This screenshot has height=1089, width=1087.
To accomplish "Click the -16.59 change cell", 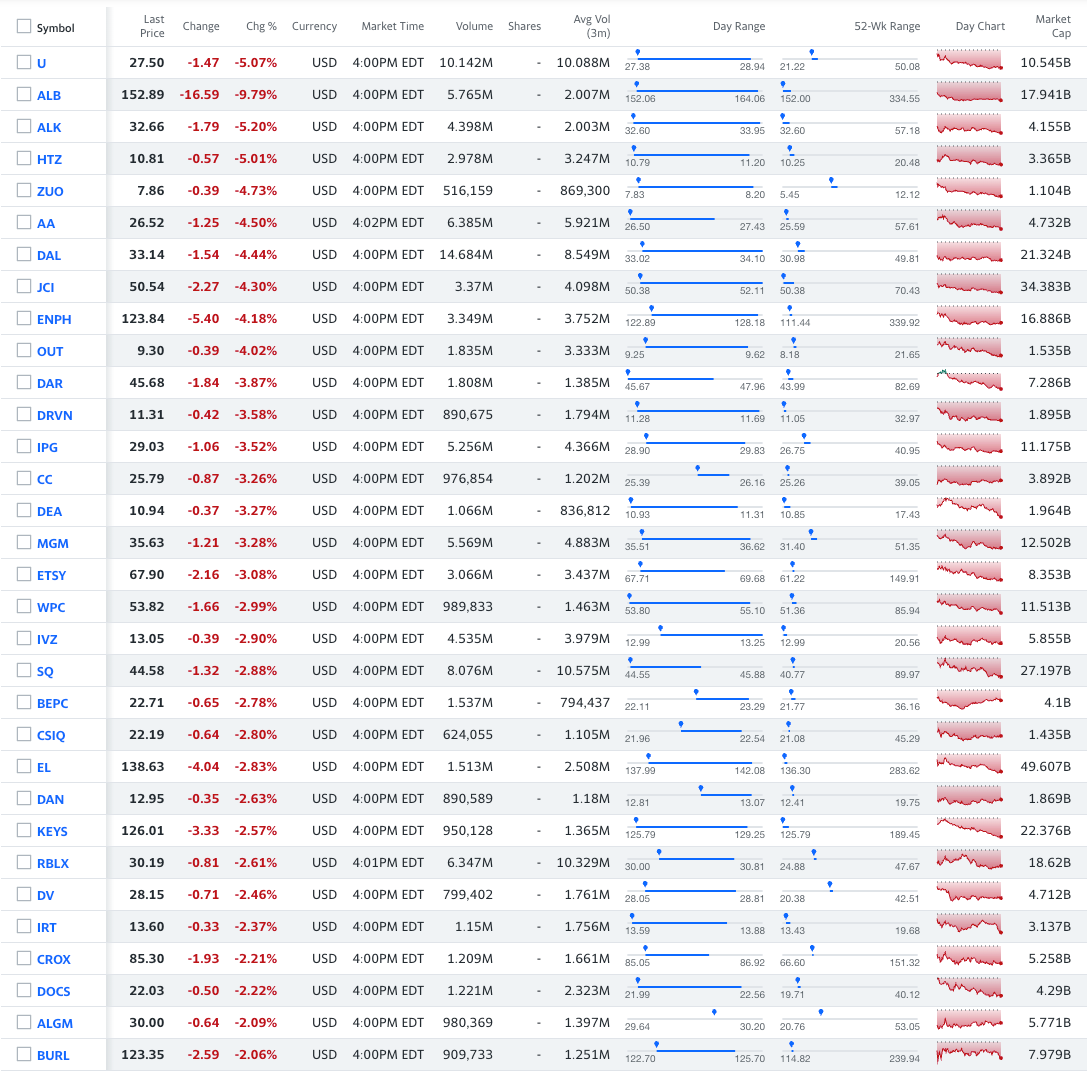I will pos(199,94).
